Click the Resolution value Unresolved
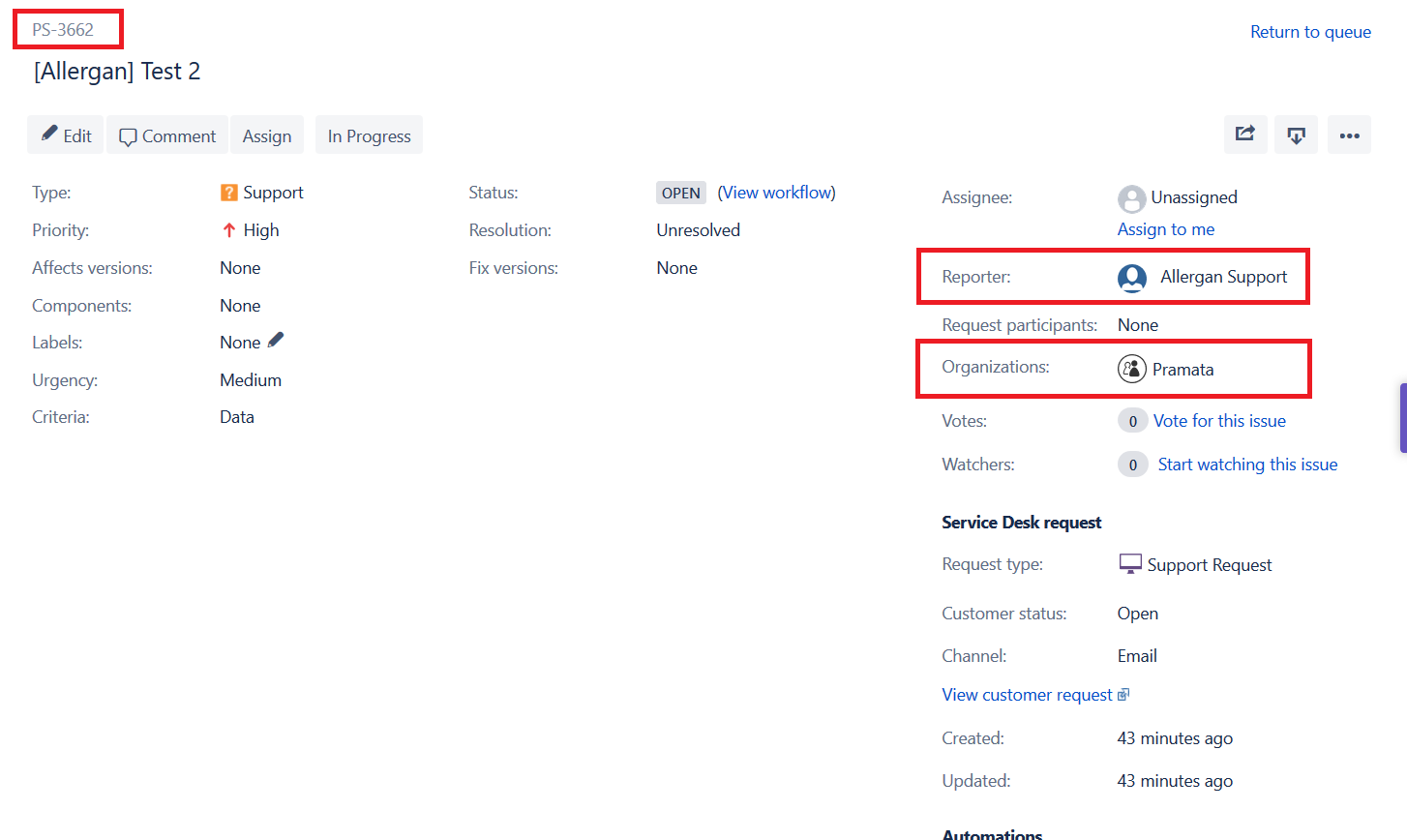The image size is (1407, 840). pyautogui.click(x=698, y=230)
